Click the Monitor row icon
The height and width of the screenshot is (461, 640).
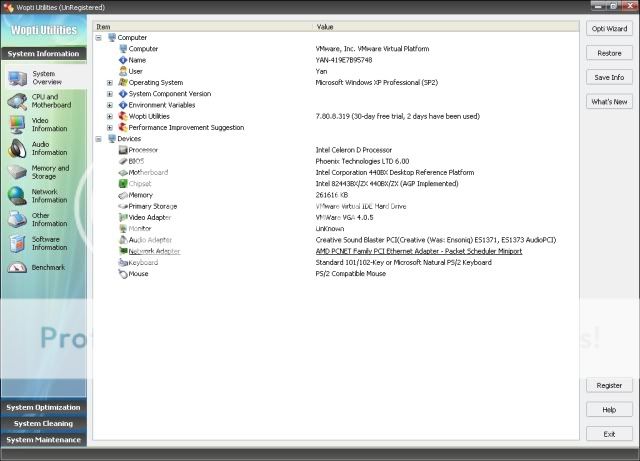pyautogui.click(x=123, y=229)
